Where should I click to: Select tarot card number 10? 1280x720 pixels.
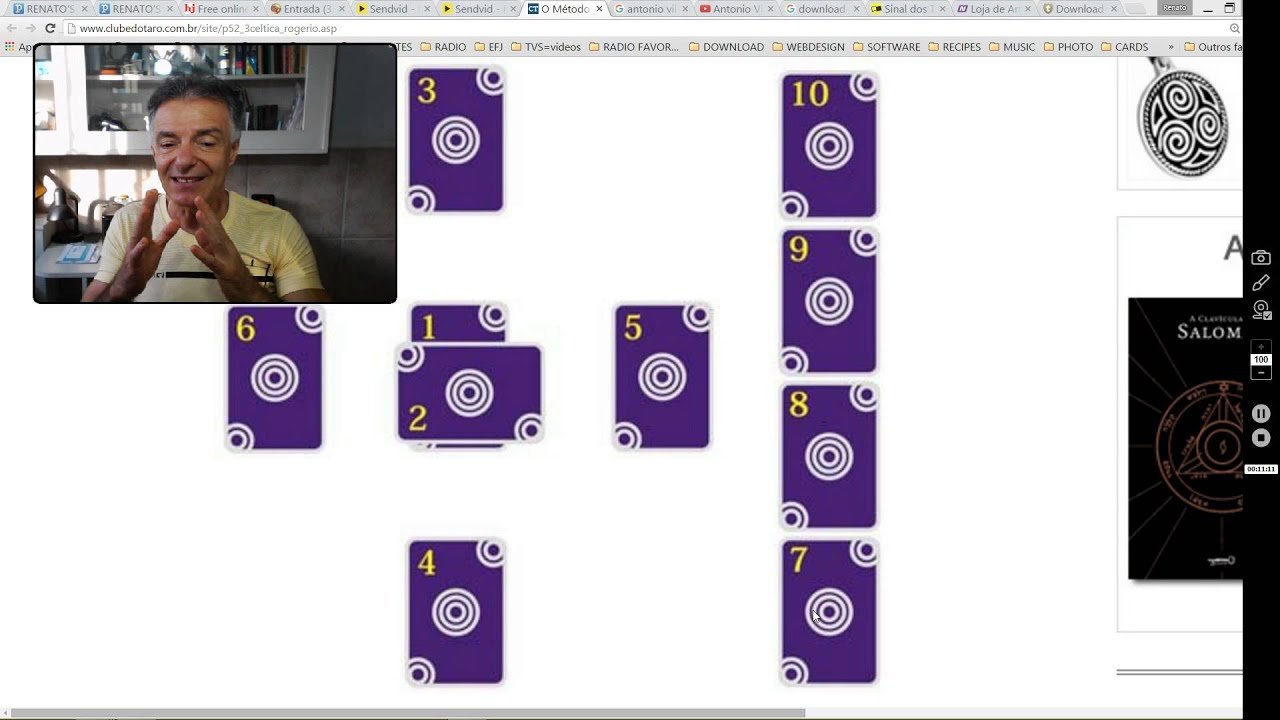tap(829, 146)
